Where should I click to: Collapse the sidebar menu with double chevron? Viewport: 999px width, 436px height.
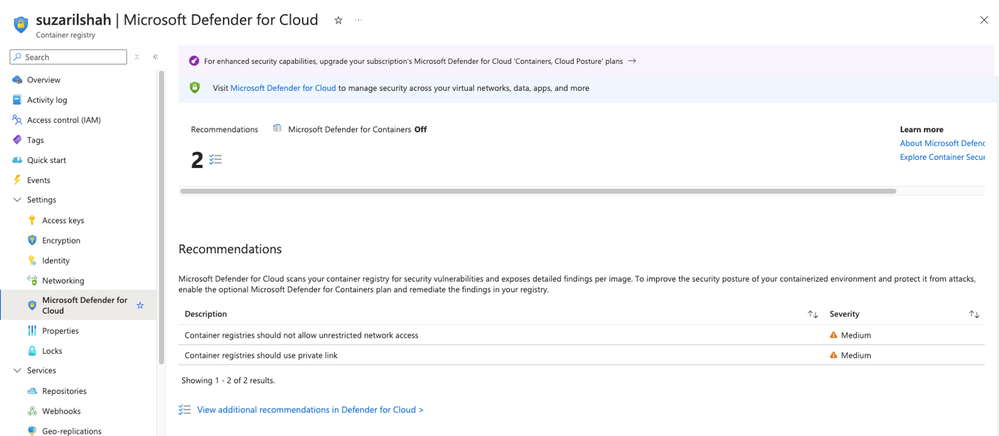coord(155,57)
